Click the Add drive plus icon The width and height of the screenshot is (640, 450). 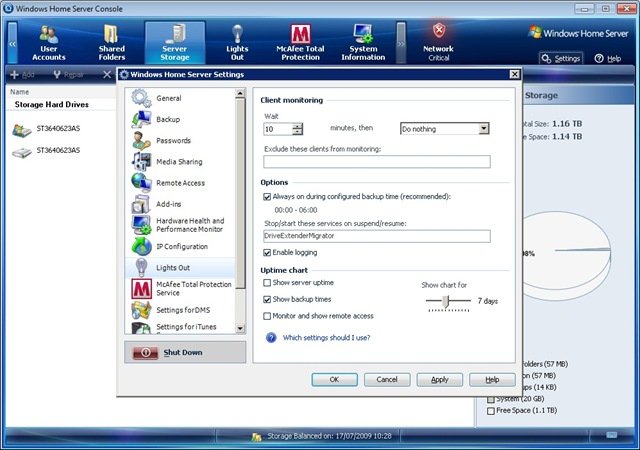(14, 75)
